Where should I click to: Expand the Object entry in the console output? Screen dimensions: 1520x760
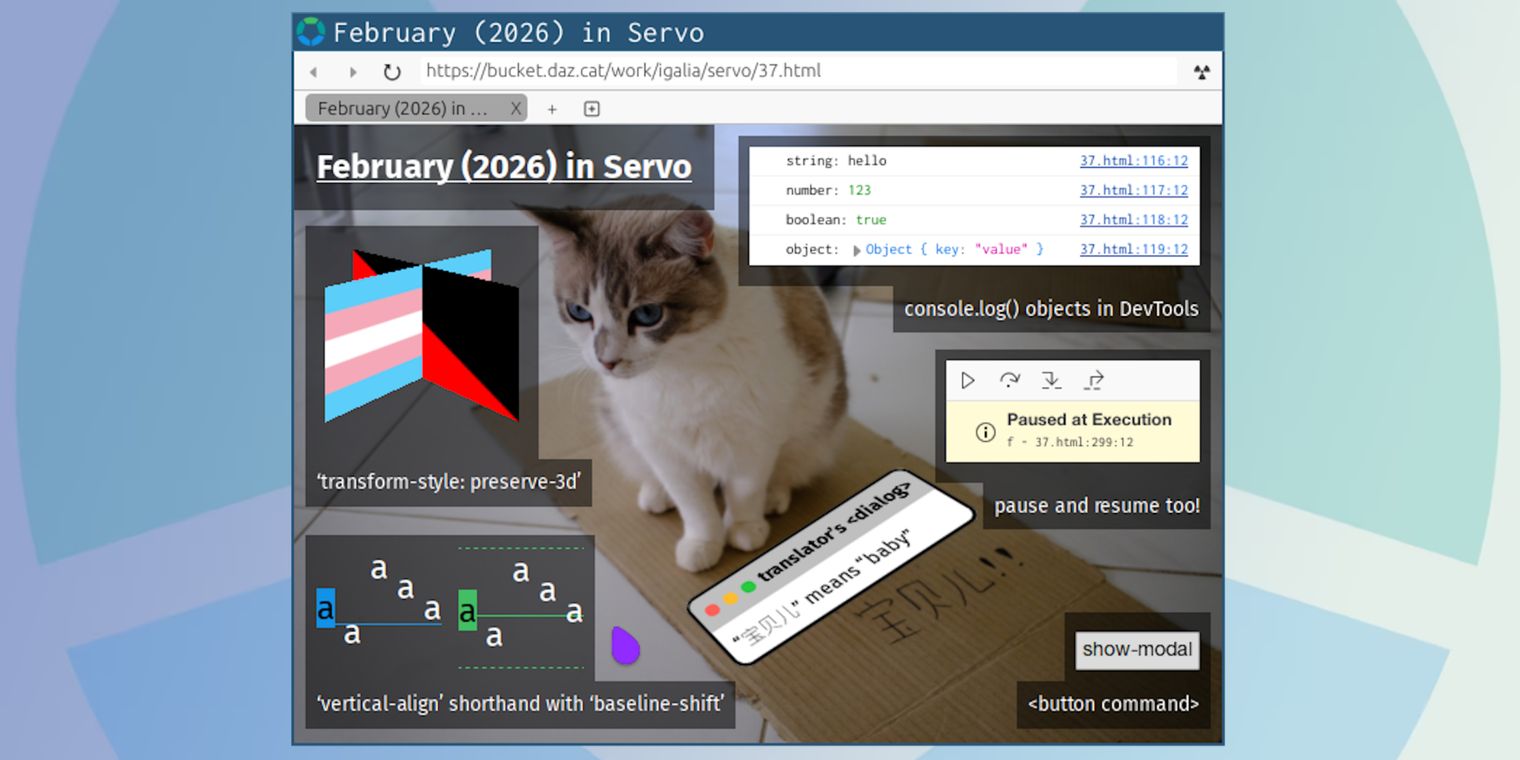(x=857, y=249)
